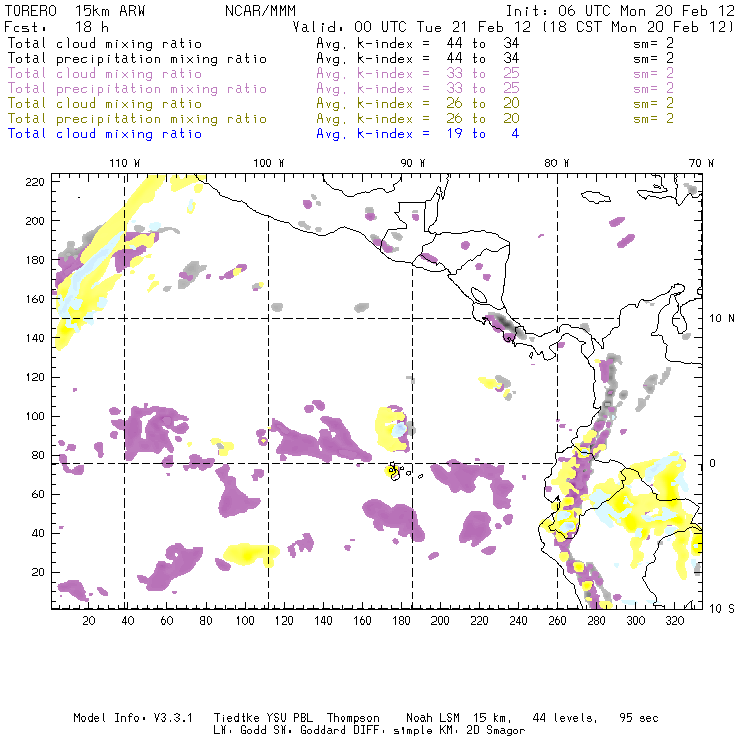Click the "TORERO 15km ARW" title text
The height and width of the screenshot is (740, 740).
[75, 11]
